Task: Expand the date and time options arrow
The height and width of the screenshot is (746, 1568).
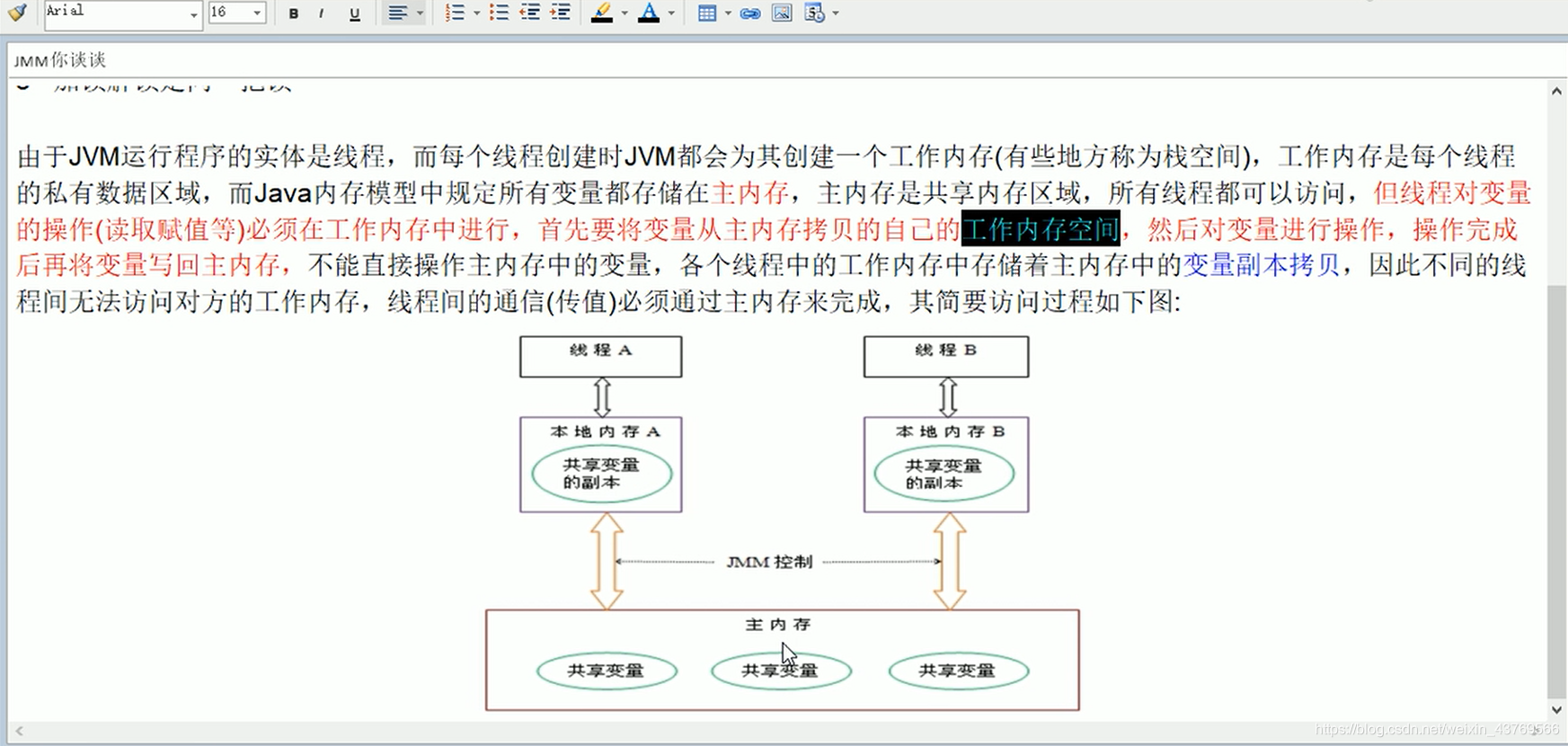Action: coord(836,13)
